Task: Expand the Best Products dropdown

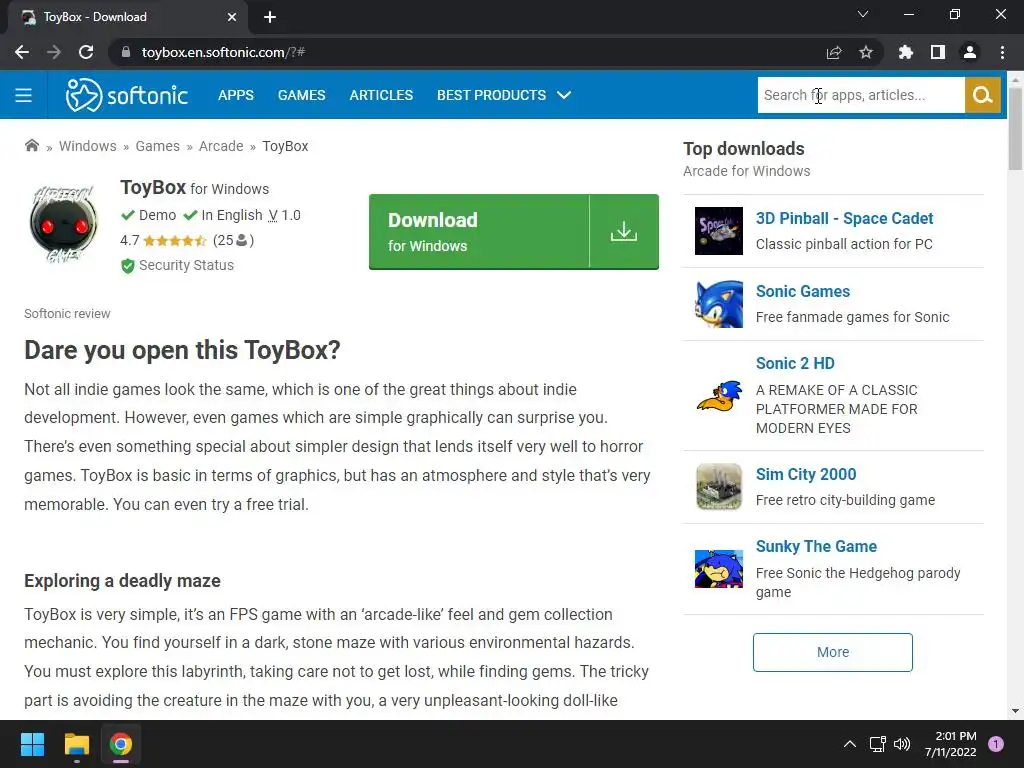Action: point(504,95)
